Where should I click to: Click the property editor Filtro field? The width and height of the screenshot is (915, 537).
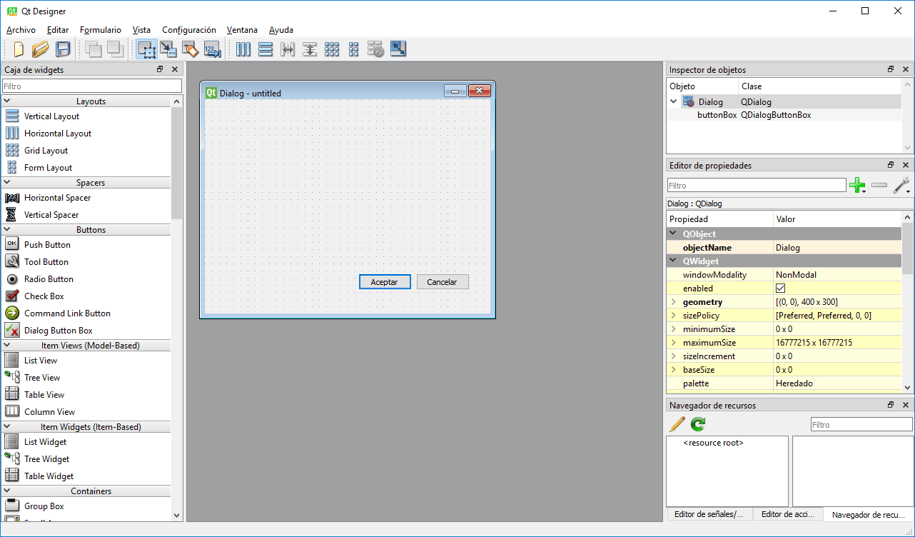[756, 186]
